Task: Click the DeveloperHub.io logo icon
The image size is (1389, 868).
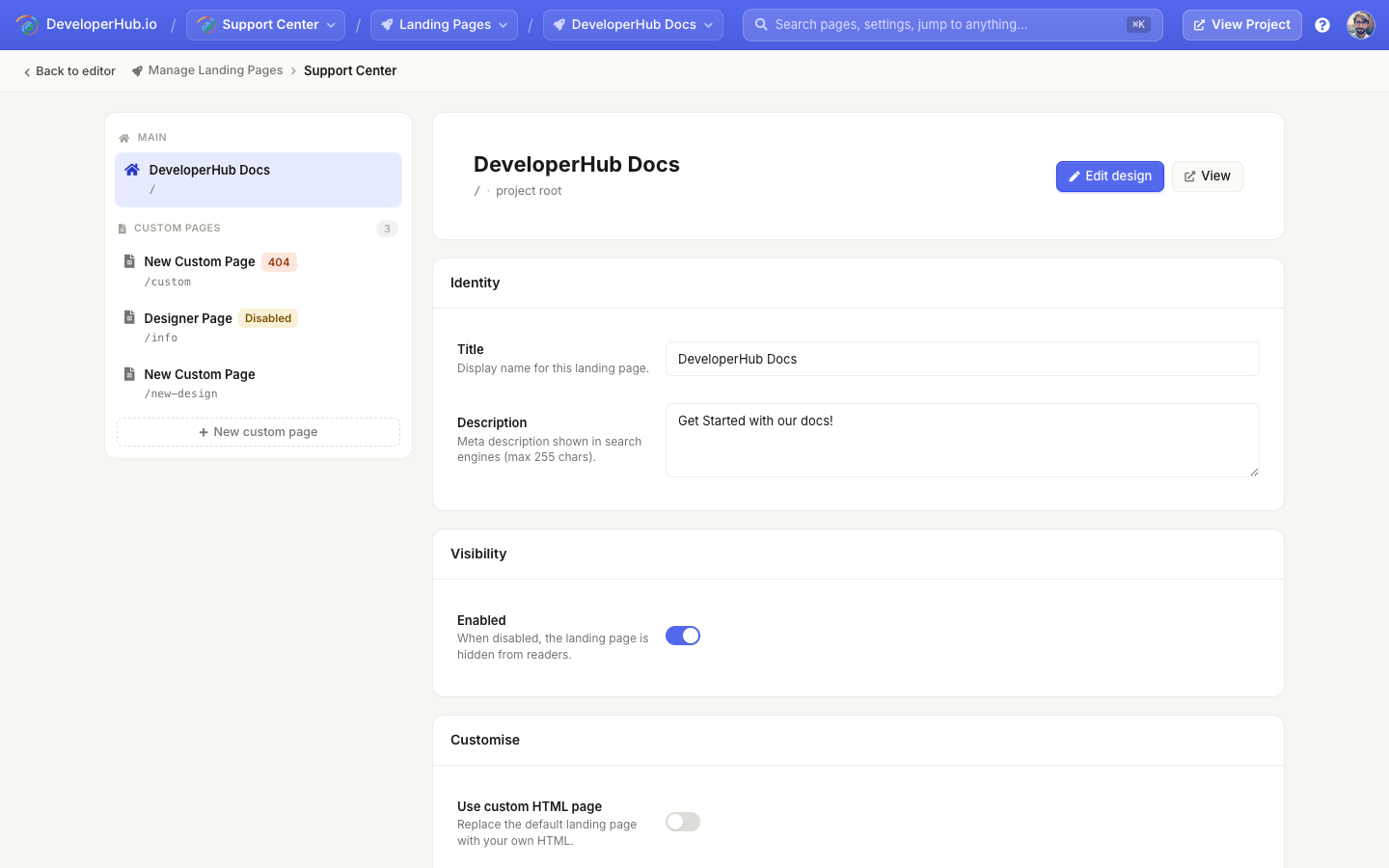Action: click(27, 25)
